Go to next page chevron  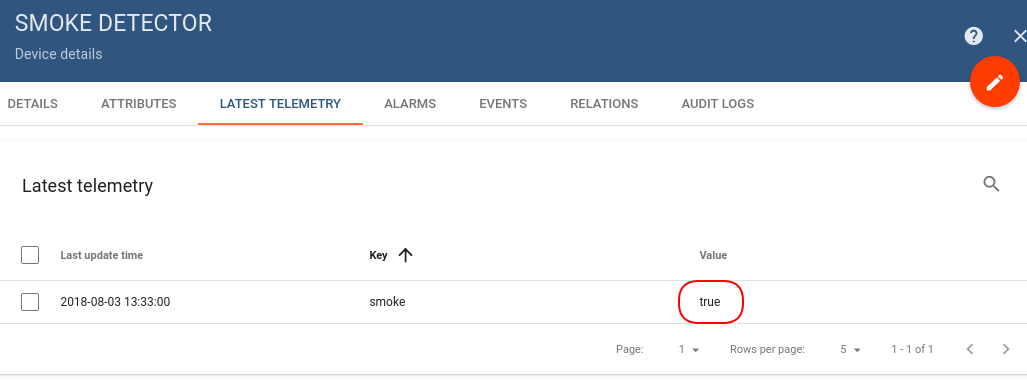[1006, 349]
